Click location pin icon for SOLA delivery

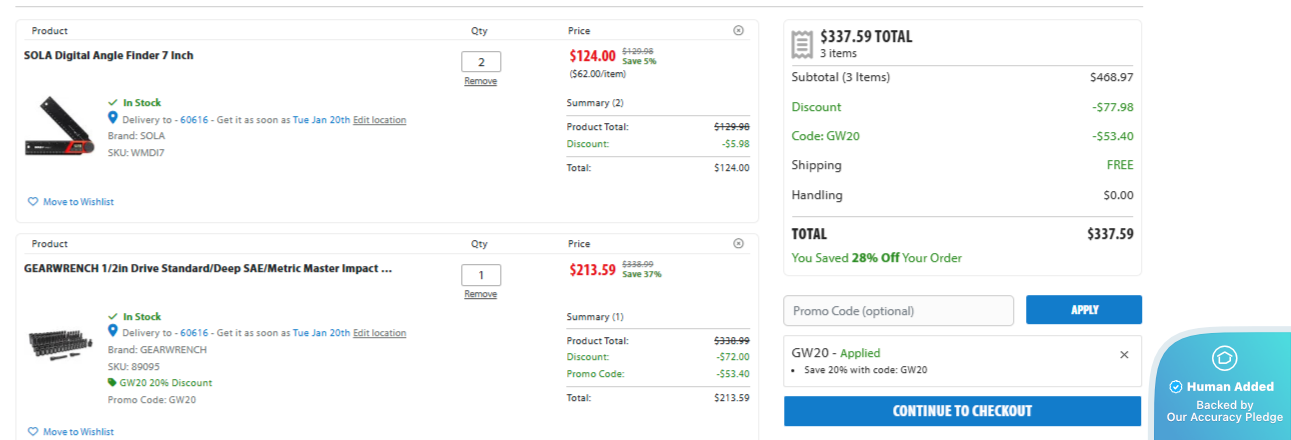point(113,119)
